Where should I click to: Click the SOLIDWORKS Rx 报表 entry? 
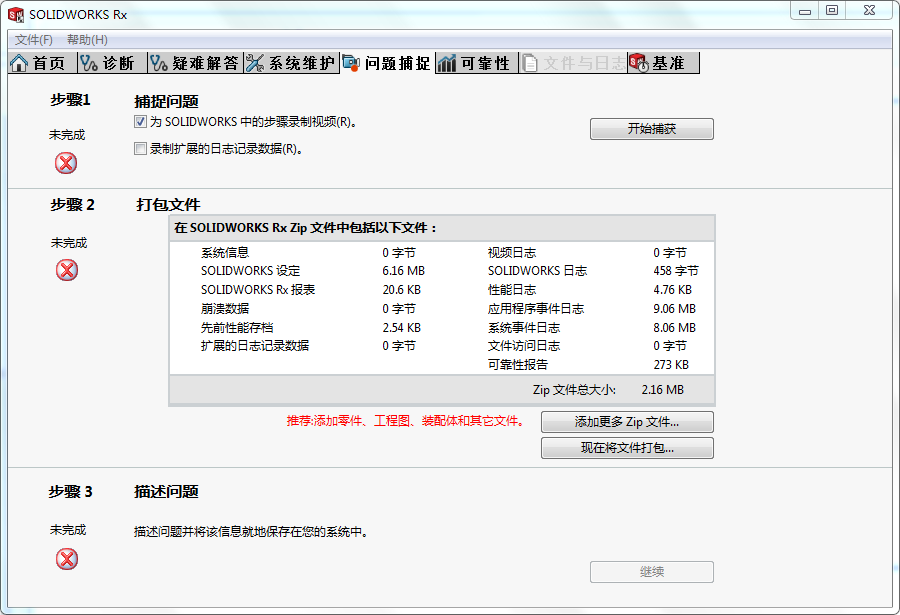coord(258,290)
